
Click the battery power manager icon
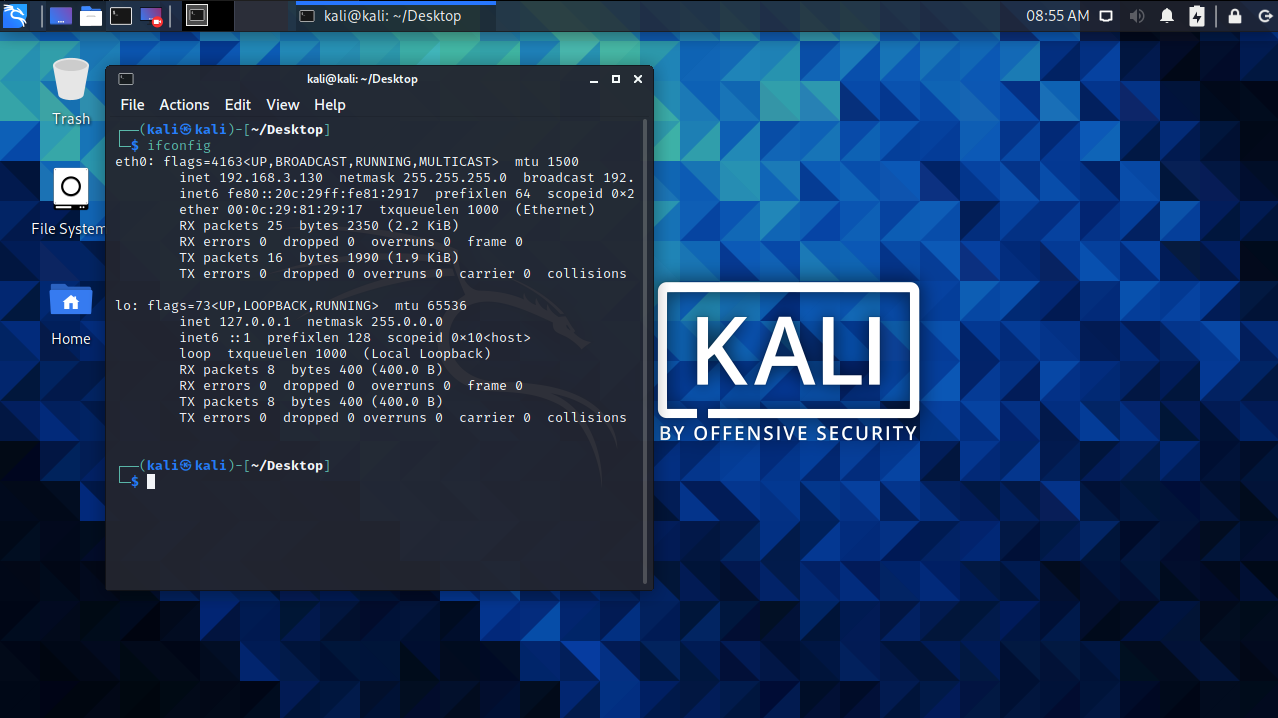(1197, 16)
